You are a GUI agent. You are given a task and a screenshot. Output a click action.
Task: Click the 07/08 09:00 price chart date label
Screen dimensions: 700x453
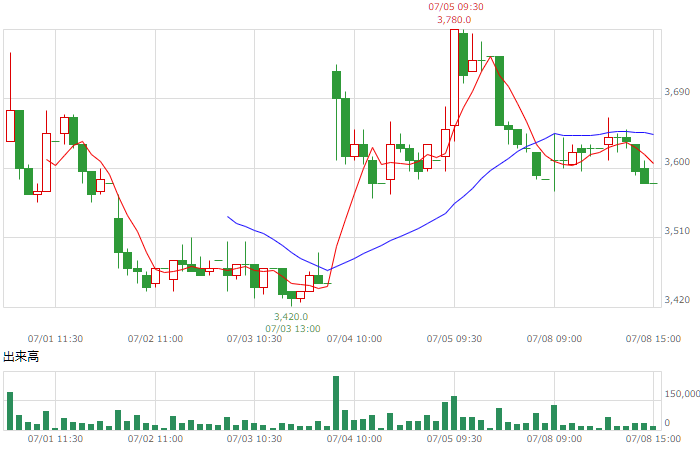554,339
